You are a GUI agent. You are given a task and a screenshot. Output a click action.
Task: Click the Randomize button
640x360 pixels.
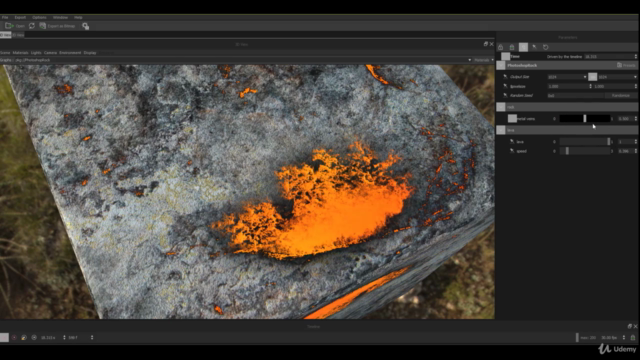pyautogui.click(x=621, y=96)
